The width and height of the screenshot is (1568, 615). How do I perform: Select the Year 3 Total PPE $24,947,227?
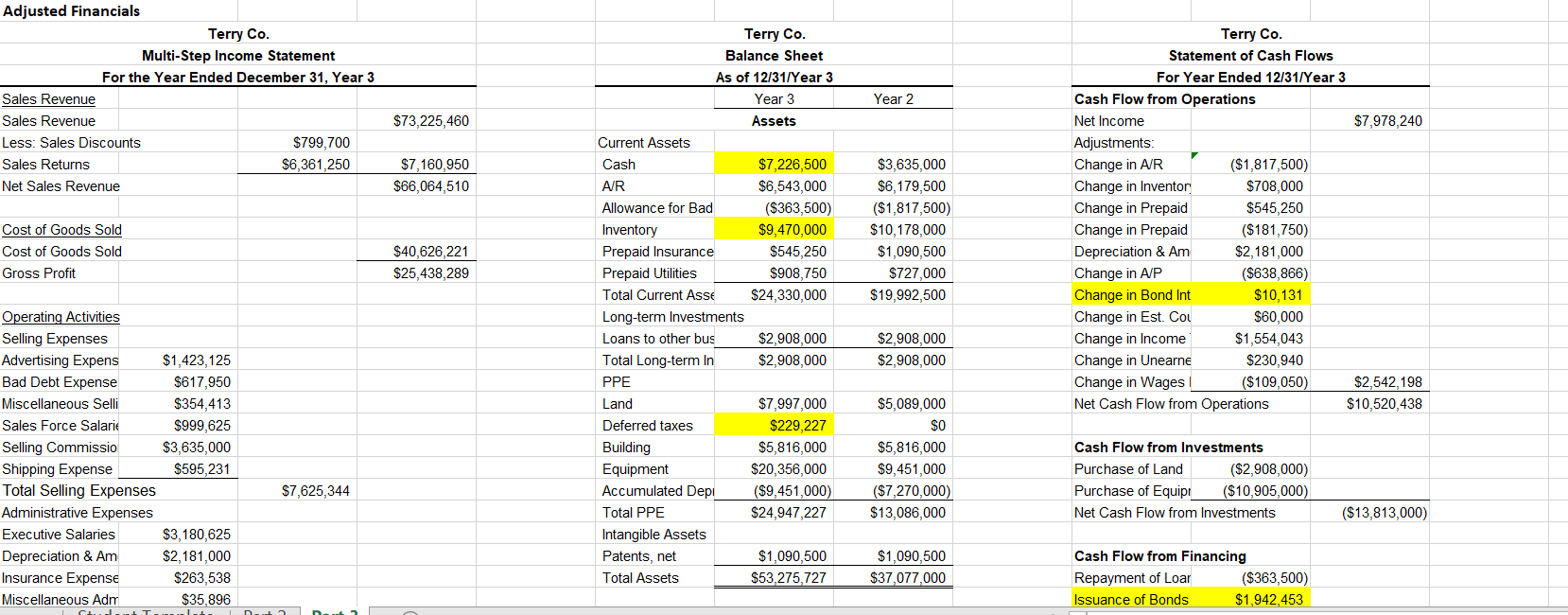click(789, 513)
